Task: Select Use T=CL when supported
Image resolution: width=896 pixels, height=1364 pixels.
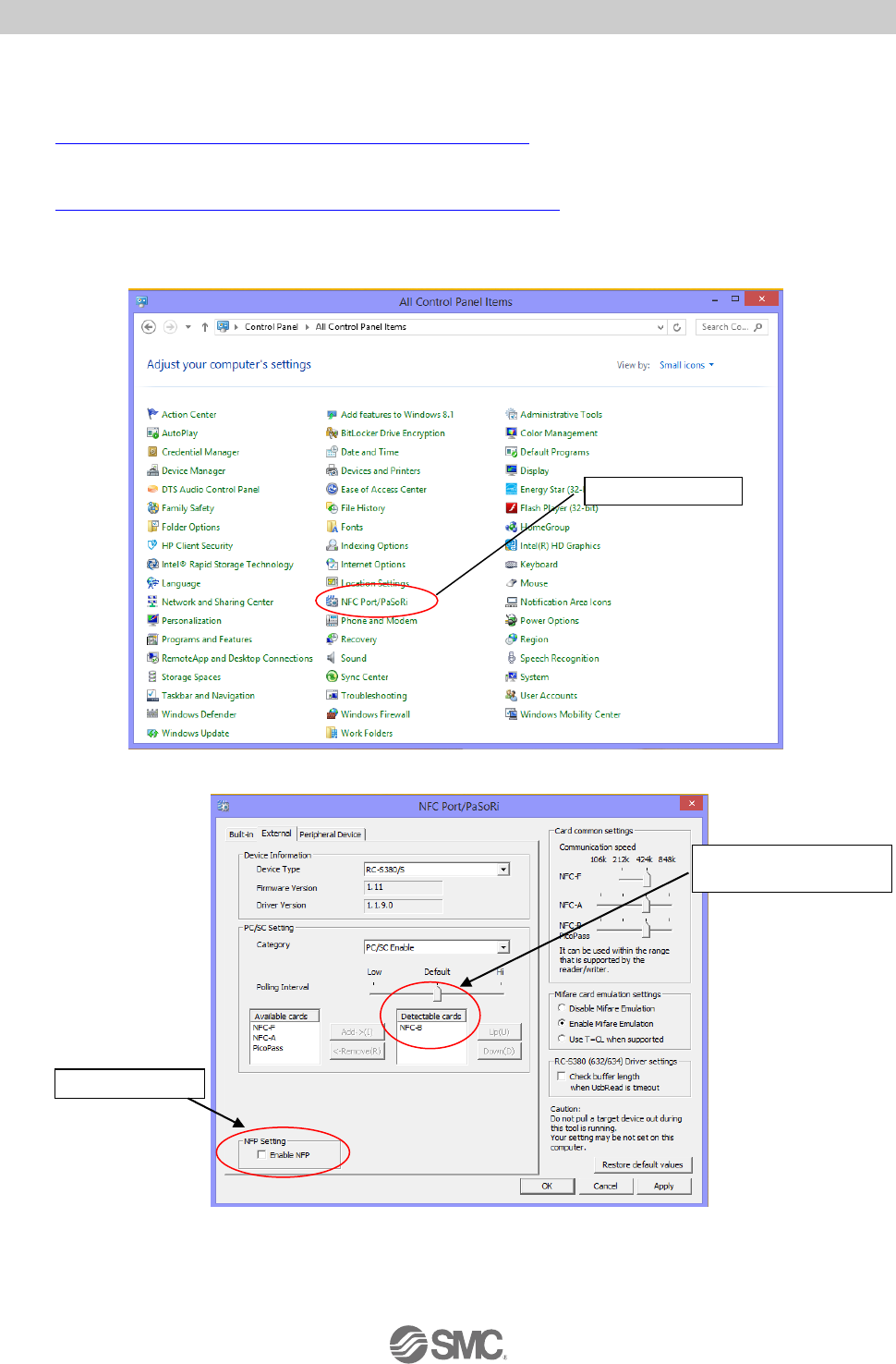Action: 561,1039
